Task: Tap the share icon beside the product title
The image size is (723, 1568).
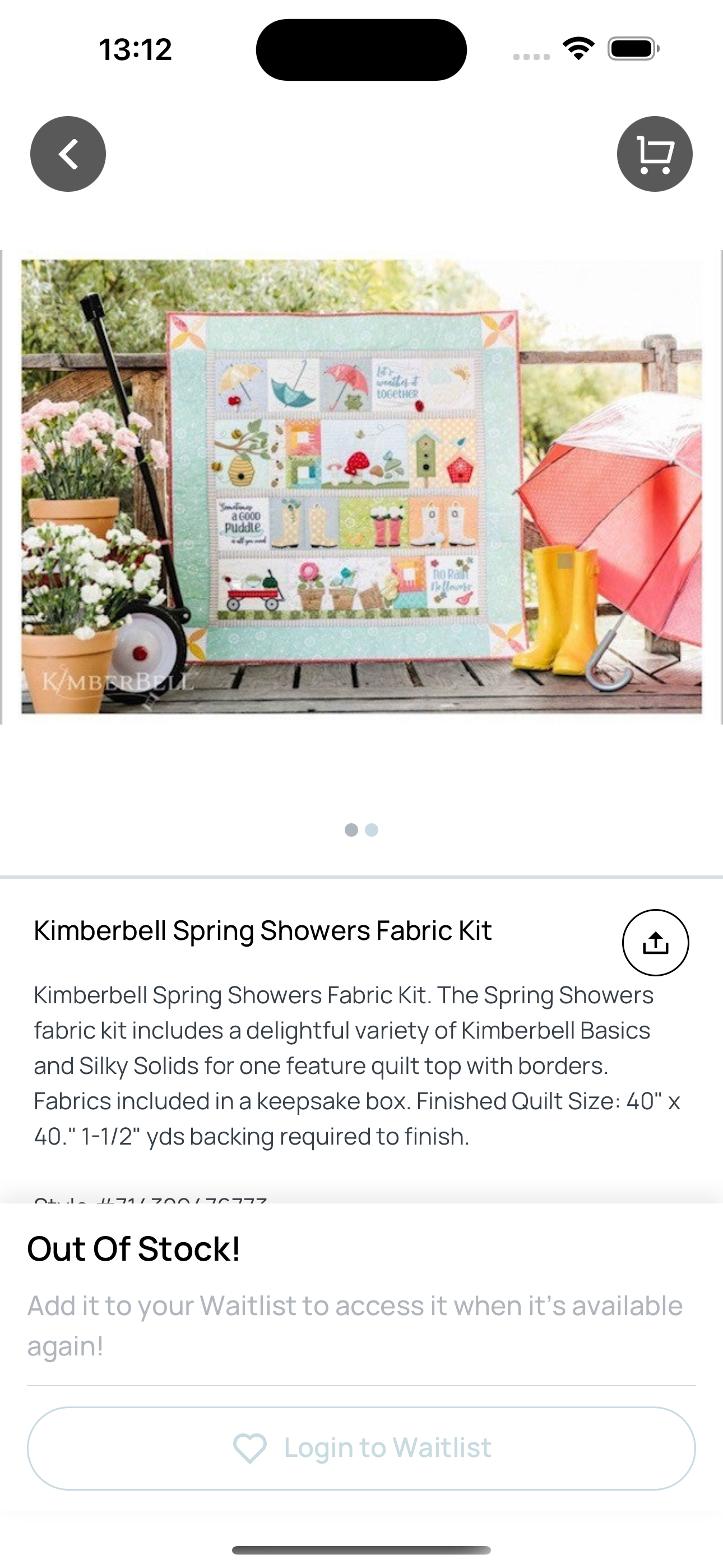Action: [655, 942]
